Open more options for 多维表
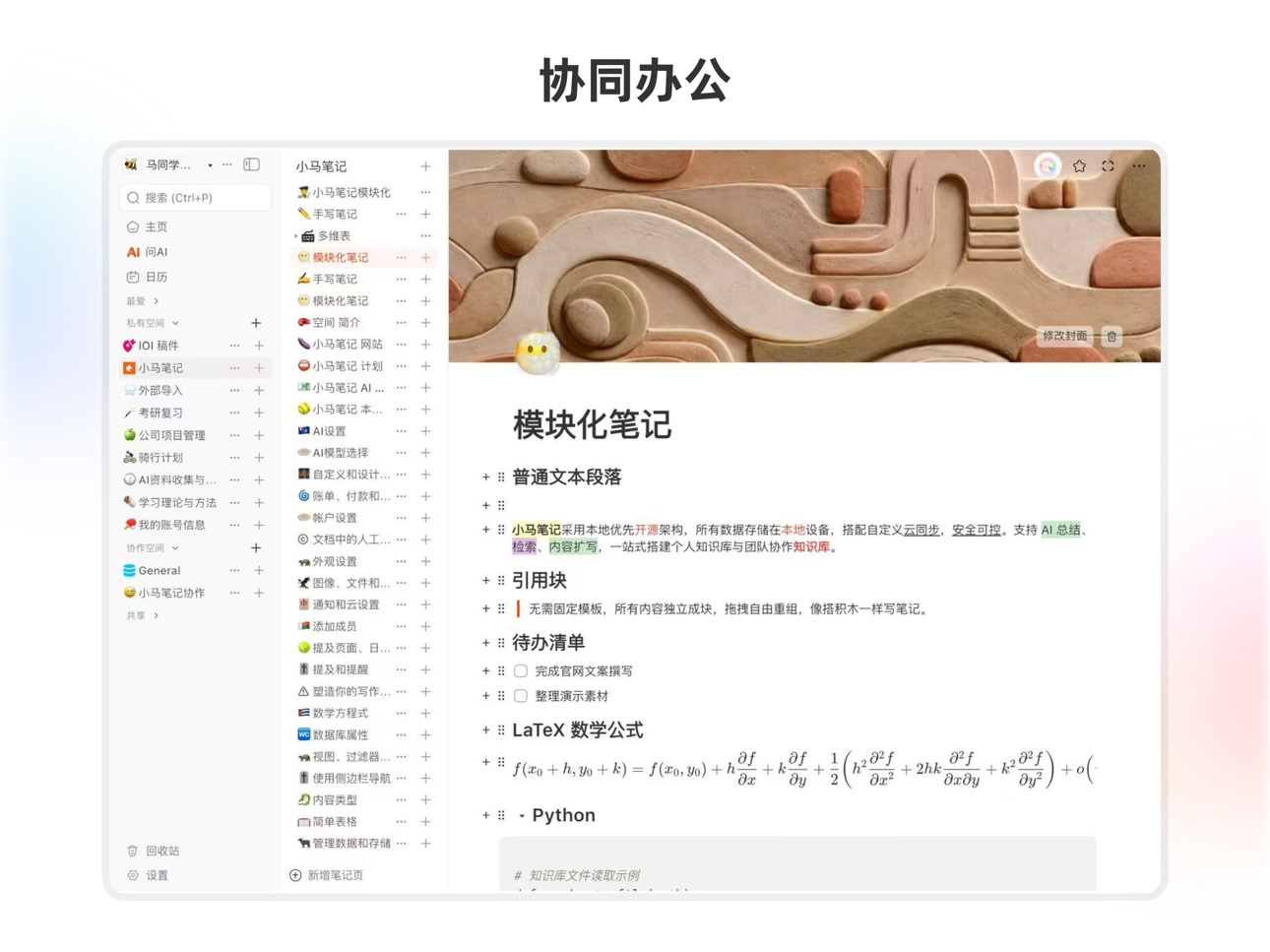Viewport: 1270px width, 952px height. point(425,236)
